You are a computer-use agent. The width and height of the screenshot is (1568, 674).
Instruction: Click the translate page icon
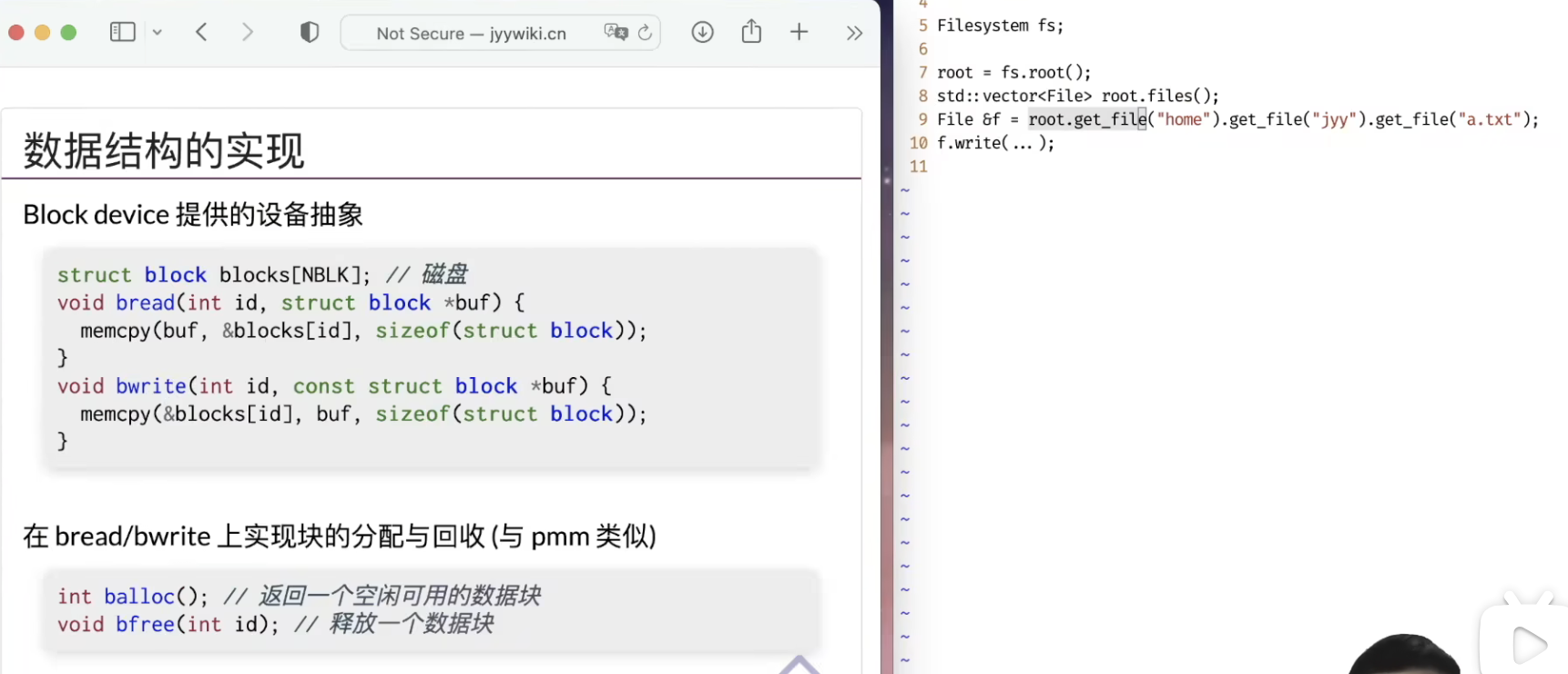[x=616, y=32]
